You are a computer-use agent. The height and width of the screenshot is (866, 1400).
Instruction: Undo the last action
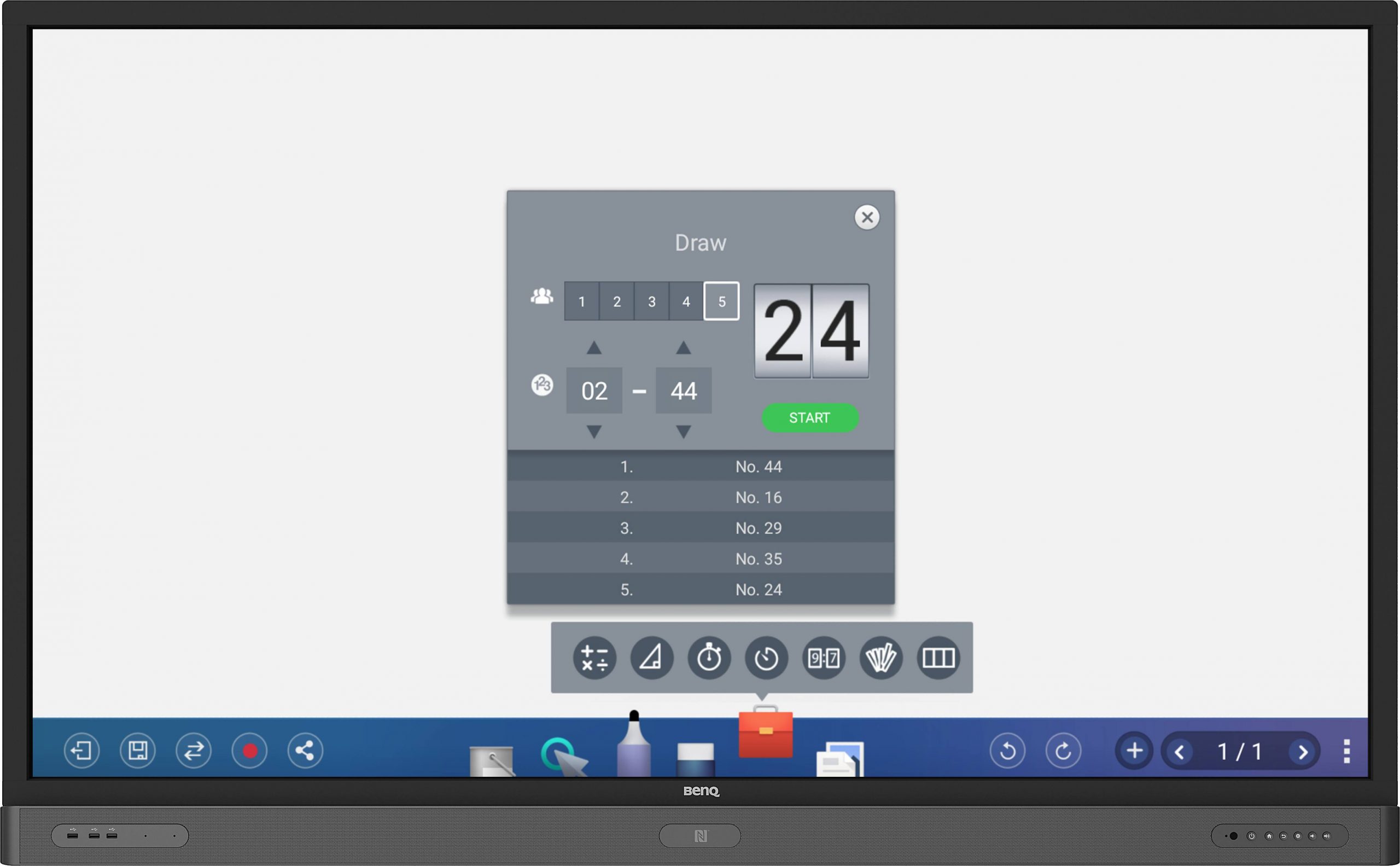coord(1008,751)
